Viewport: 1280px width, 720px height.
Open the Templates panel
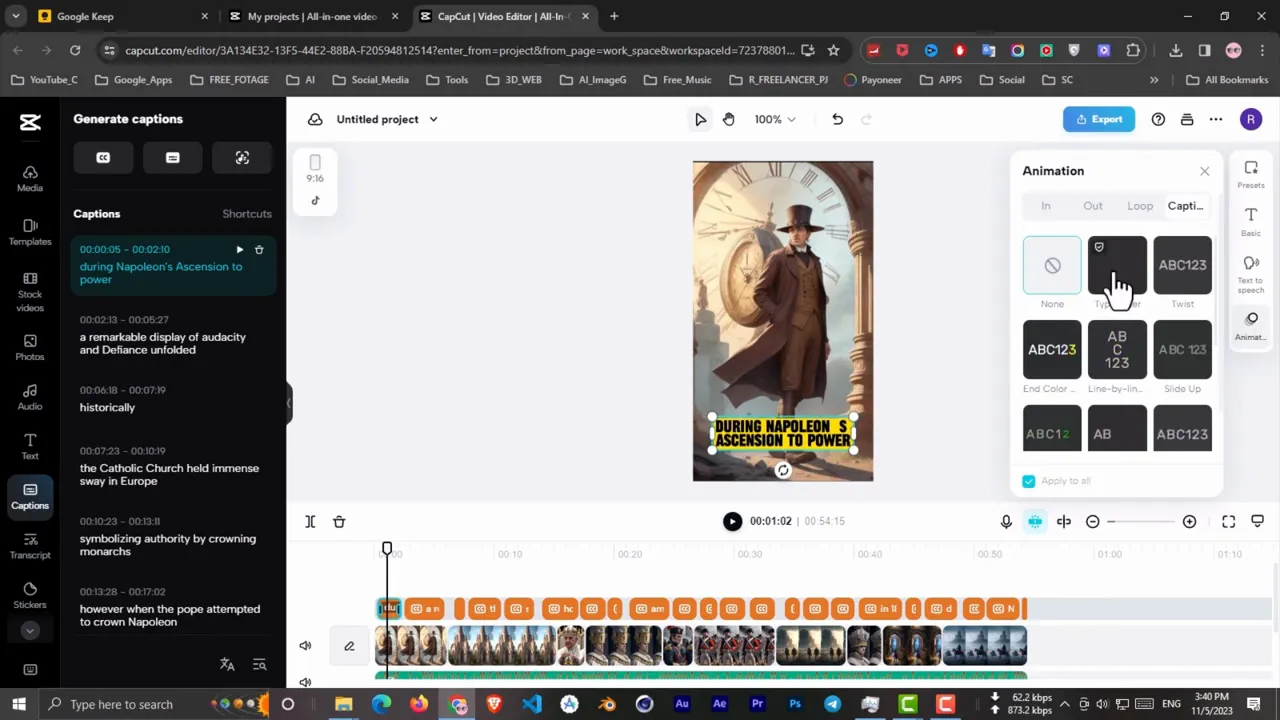coord(30,232)
